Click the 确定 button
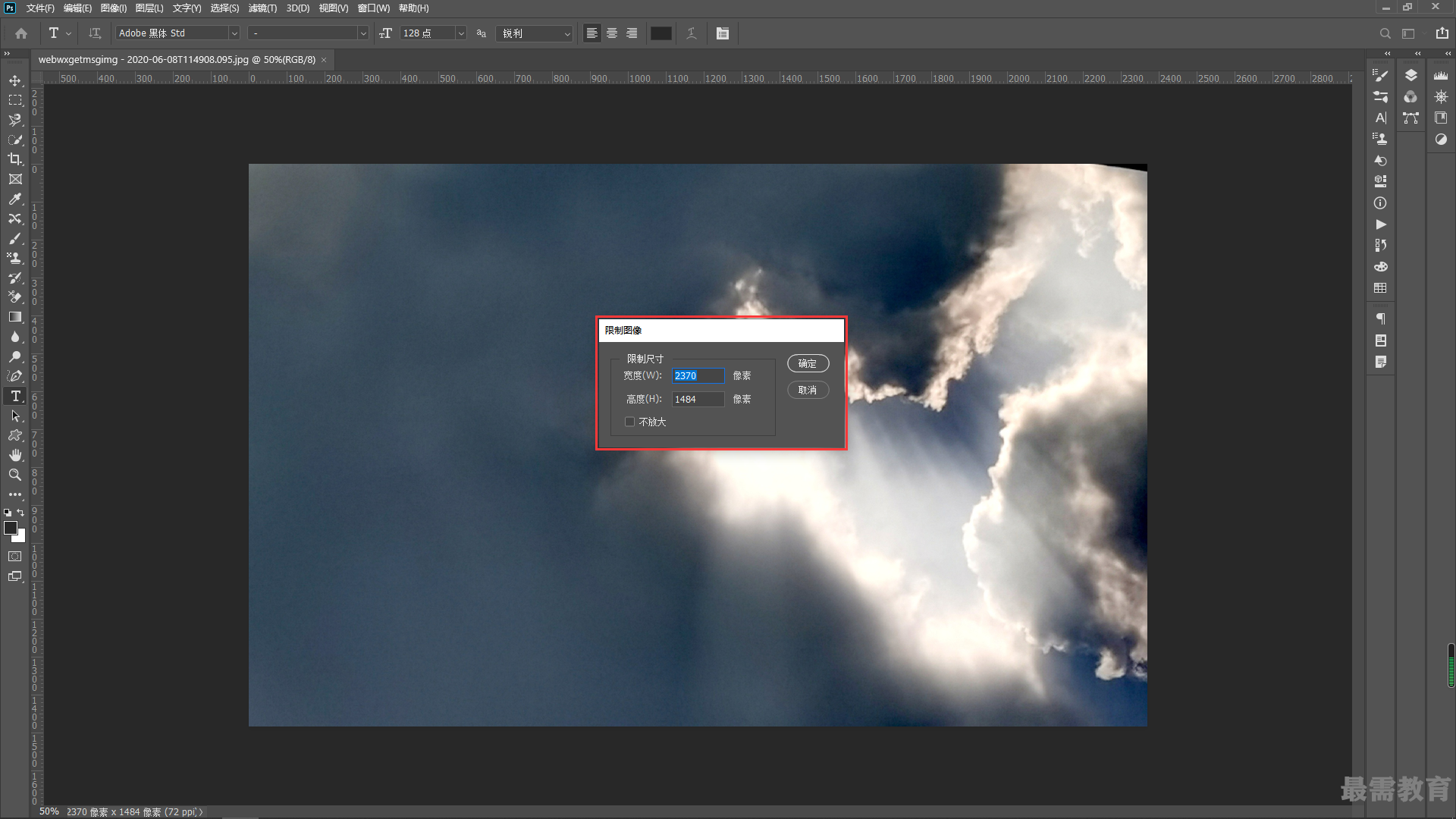Image resolution: width=1456 pixels, height=819 pixels. point(808,363)
